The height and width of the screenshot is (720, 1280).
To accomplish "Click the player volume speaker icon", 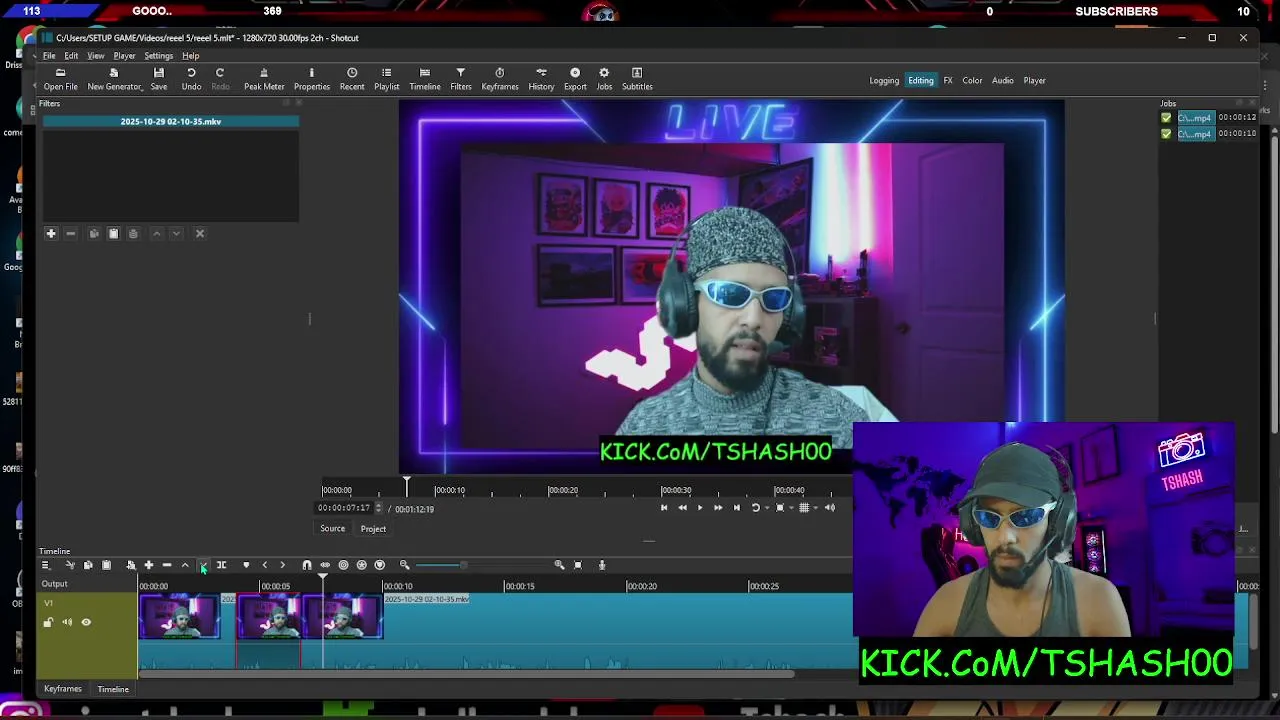I will [x=830, y=508].
